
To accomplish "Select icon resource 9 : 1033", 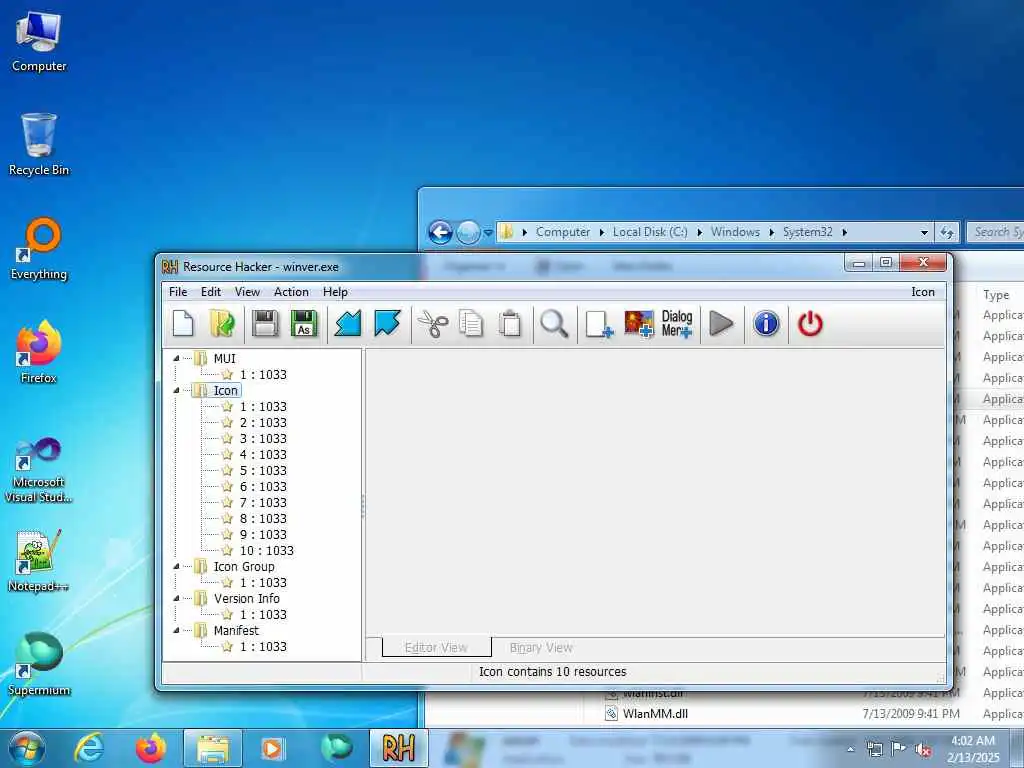I will pyautogui.click(x=263, y=535).
